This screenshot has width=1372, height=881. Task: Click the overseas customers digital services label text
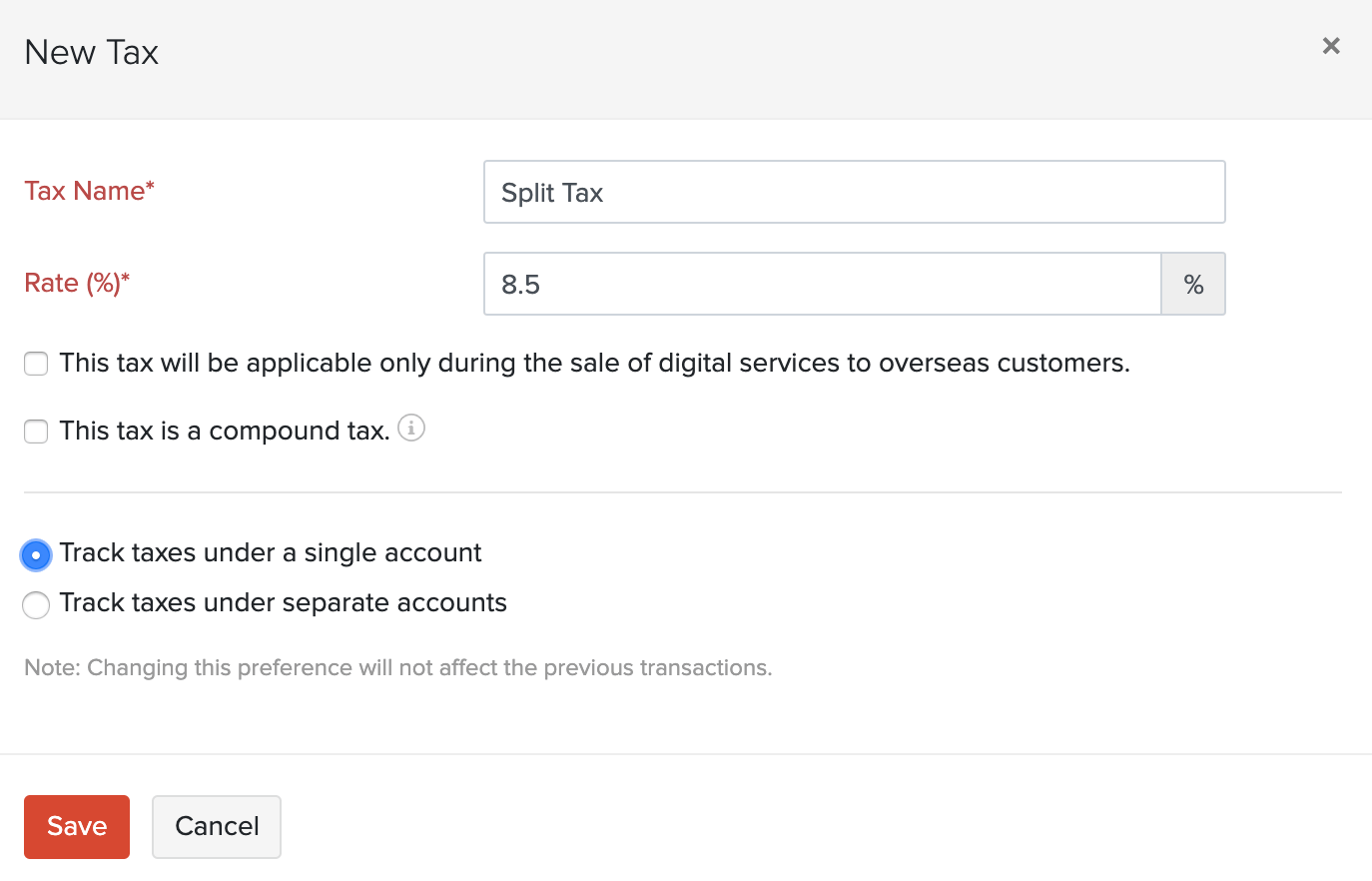coord(594,363)
